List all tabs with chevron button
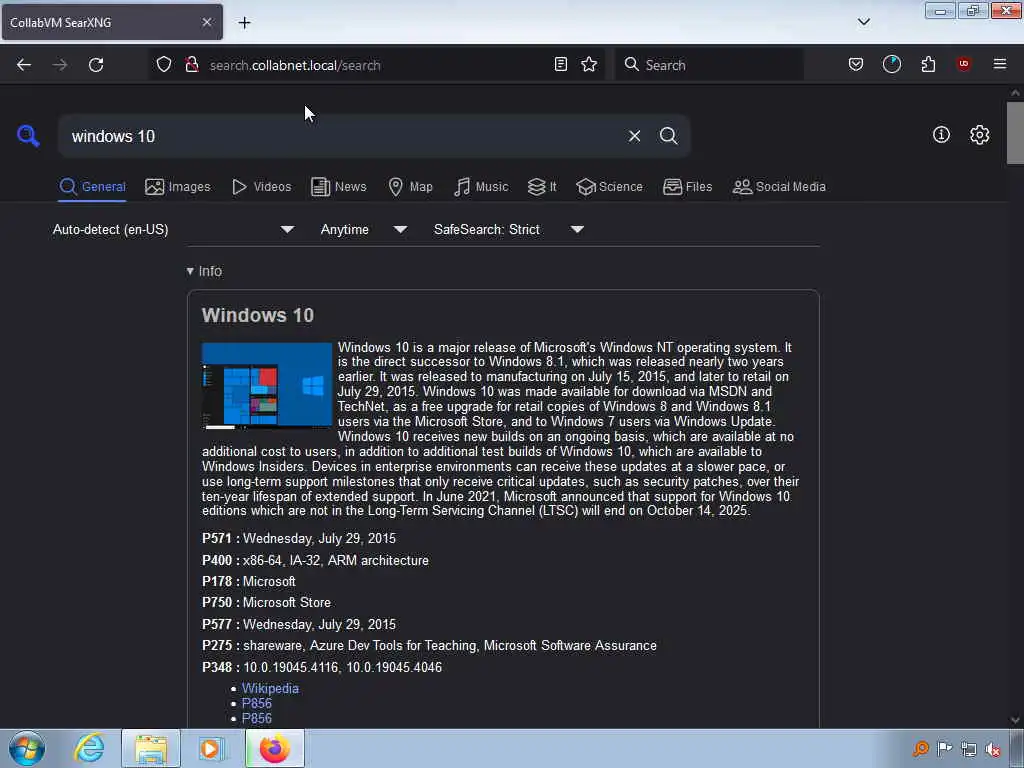 [863, 22]
